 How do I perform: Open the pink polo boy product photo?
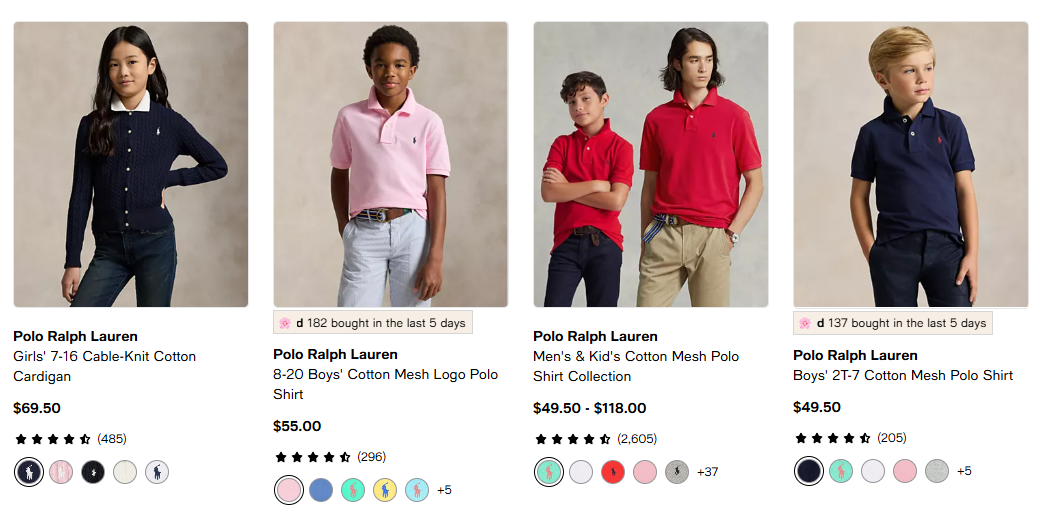390,164
